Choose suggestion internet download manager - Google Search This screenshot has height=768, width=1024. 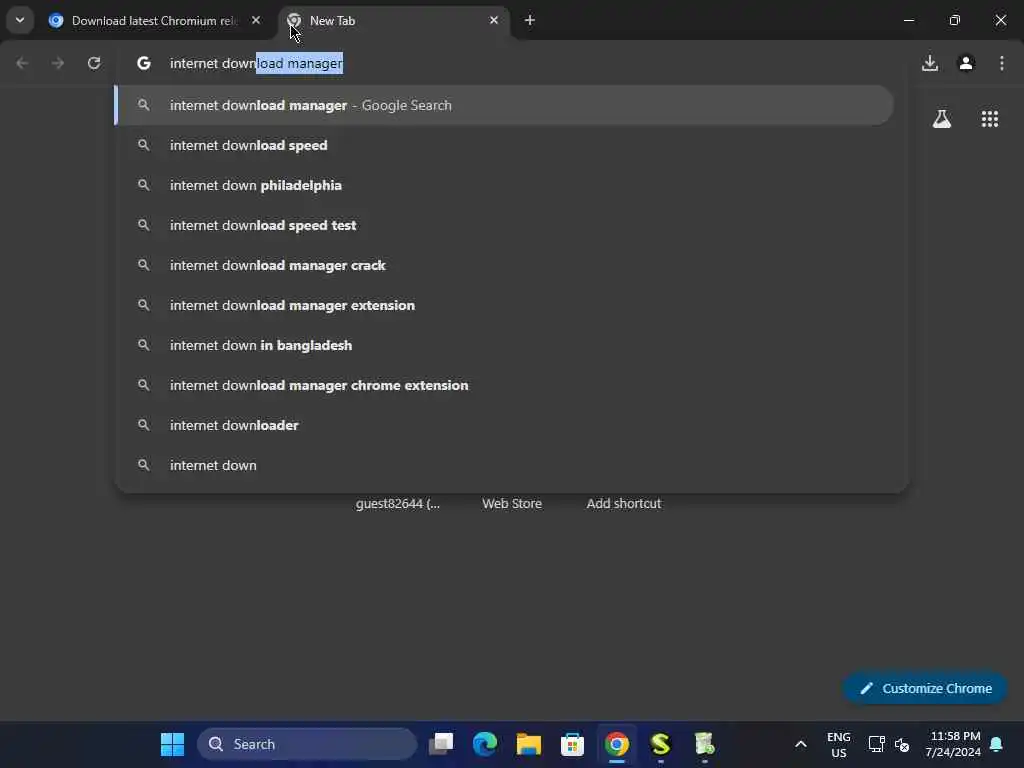click(504, 105)
